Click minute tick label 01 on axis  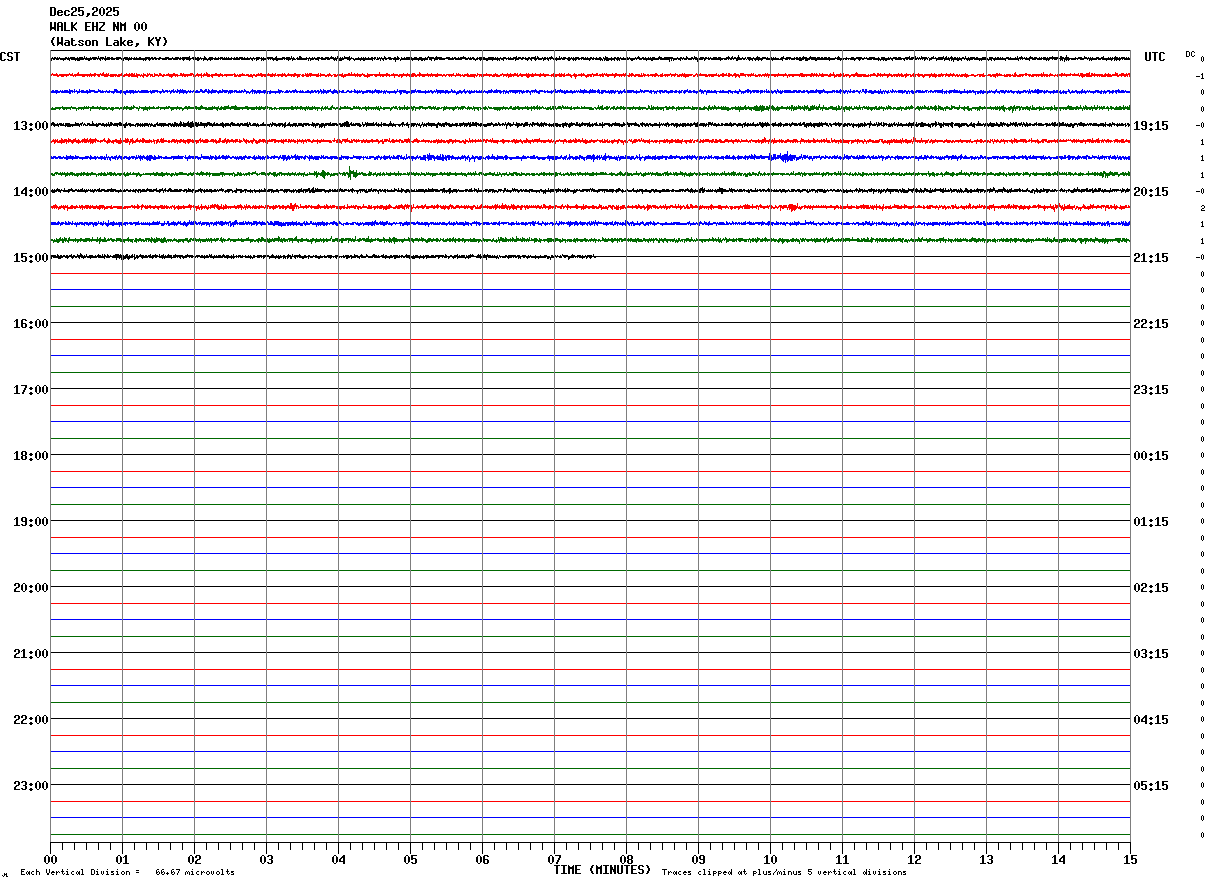(x=122, y=860)
